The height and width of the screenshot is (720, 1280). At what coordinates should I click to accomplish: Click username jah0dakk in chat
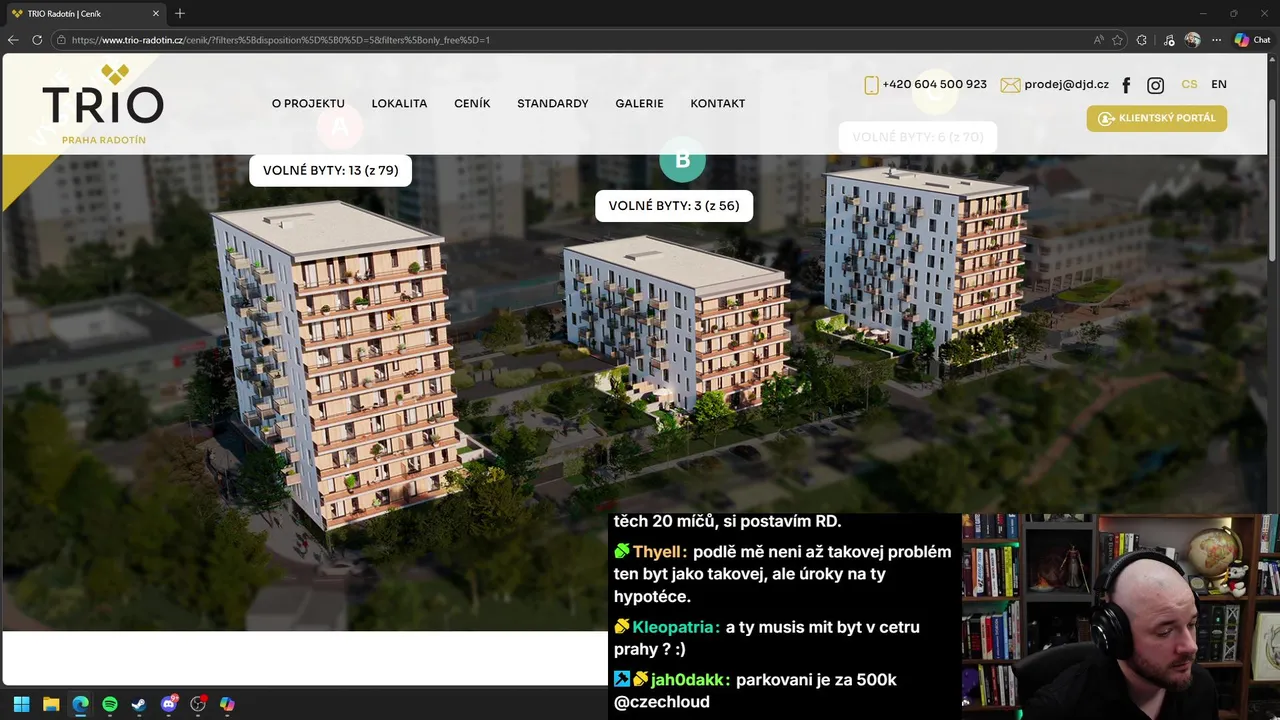(x=690, y=680)
